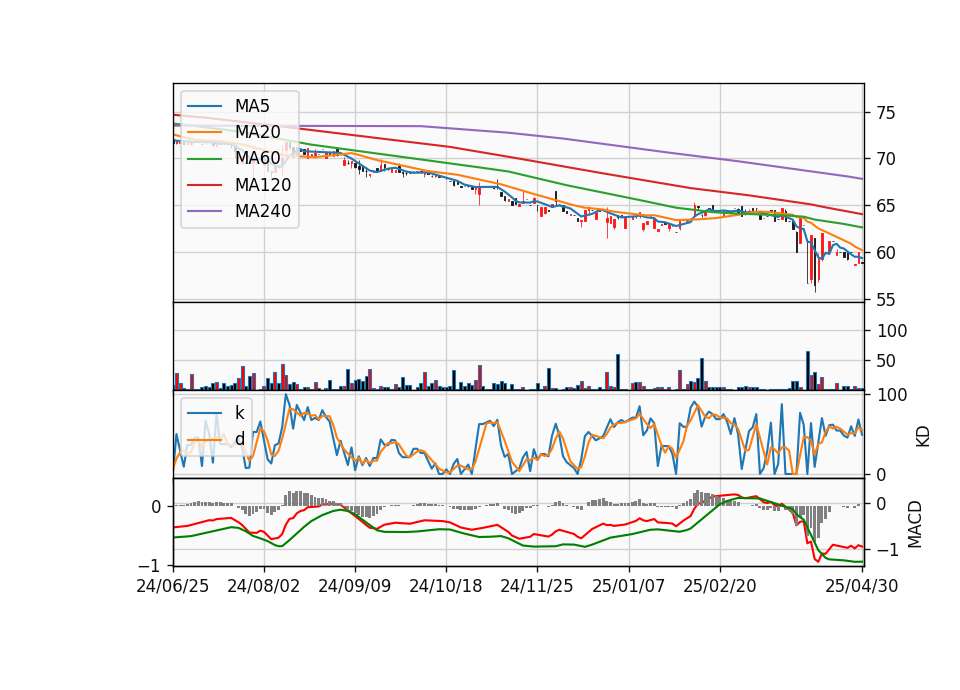The height and width of the screenshot is (690, 960).
Task: Click the 24/11/25 date axis label
Action: [x=537, y=586]
